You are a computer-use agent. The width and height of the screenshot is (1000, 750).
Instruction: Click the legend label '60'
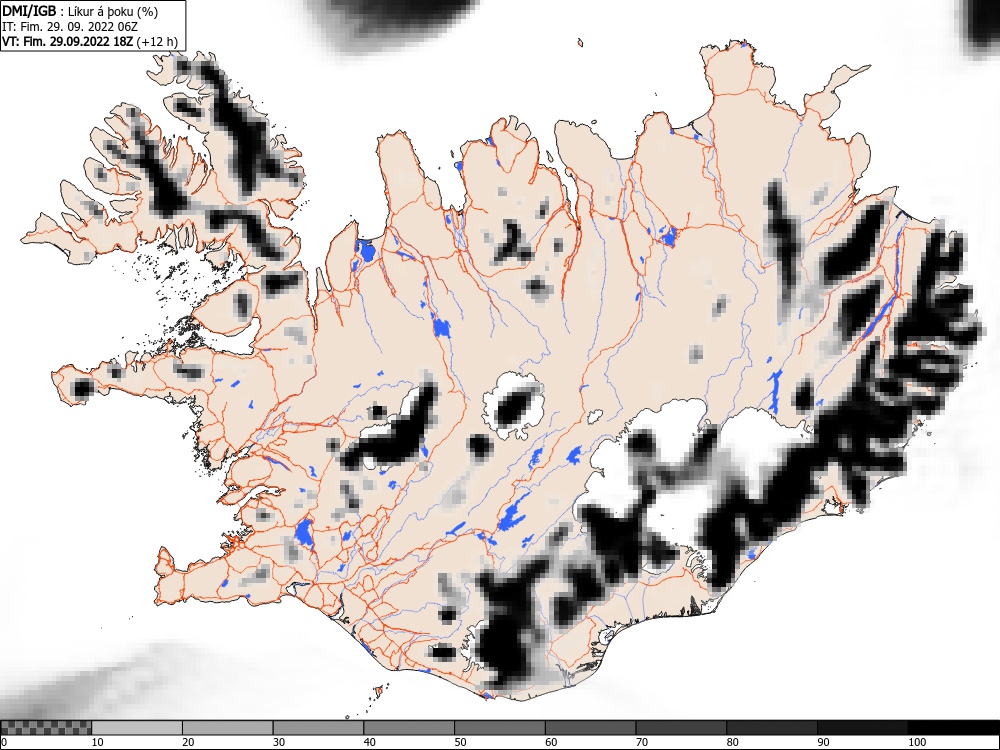[x=551, y=742]
